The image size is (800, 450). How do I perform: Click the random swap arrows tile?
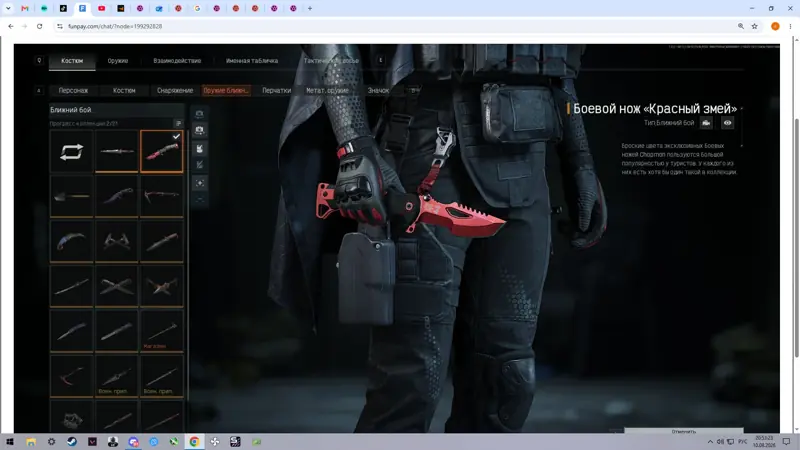coord(71,152)
